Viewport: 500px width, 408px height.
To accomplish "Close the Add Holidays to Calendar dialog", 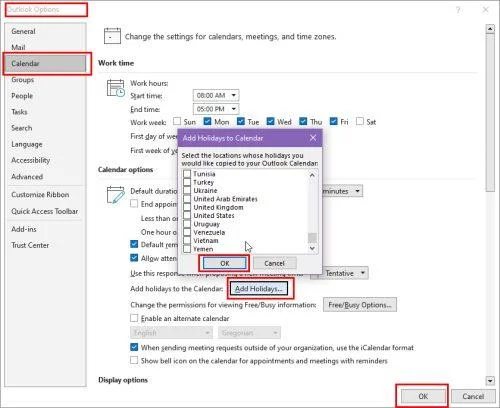I will 313,138.
